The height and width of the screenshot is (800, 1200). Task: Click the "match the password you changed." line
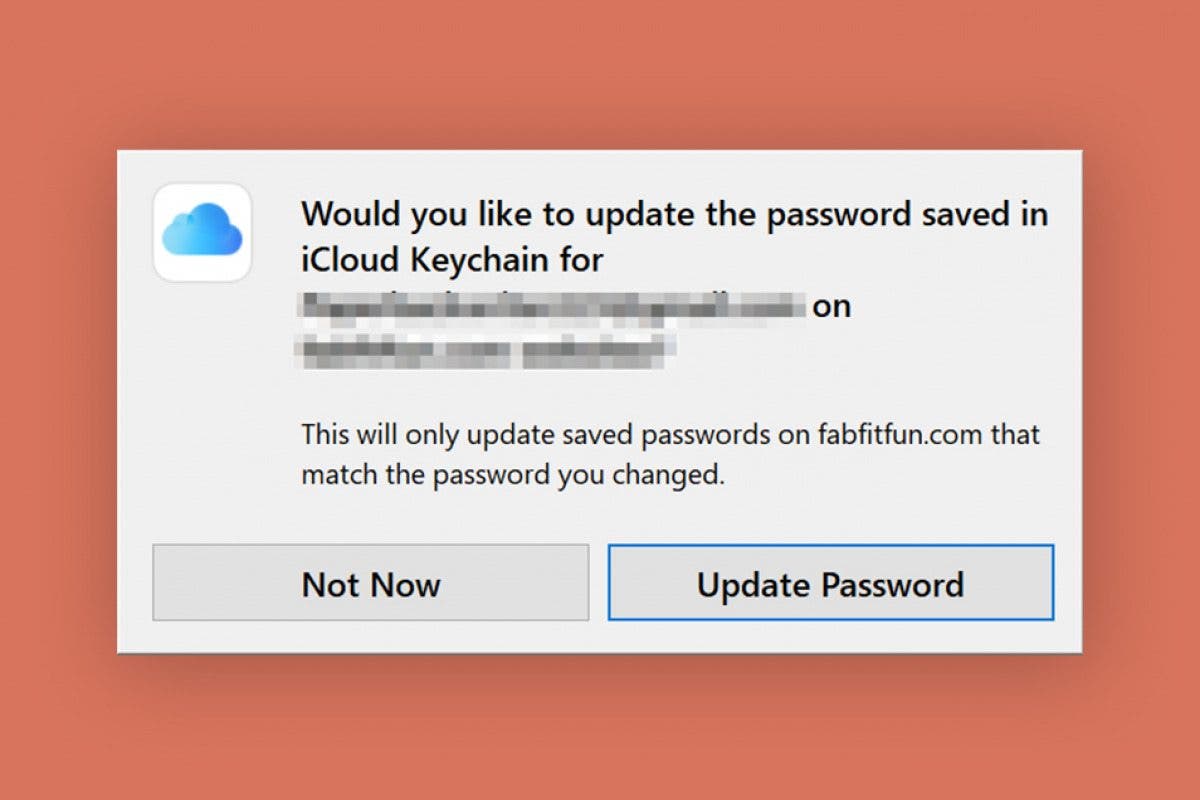tap(512, 475)
